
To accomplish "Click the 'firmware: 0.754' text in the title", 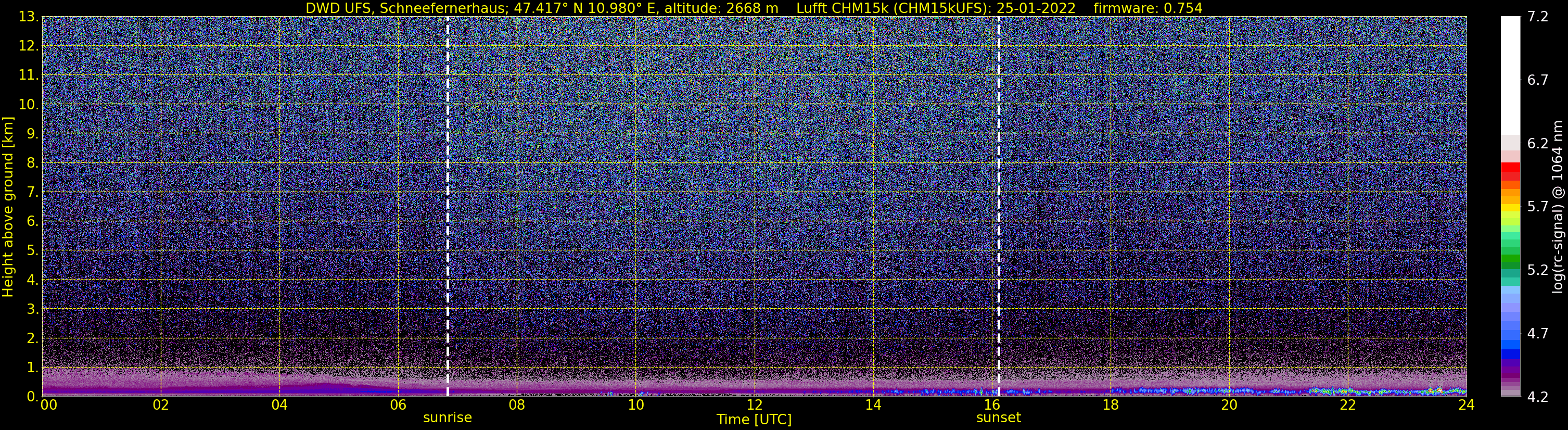I will [x=1148, y=8].
